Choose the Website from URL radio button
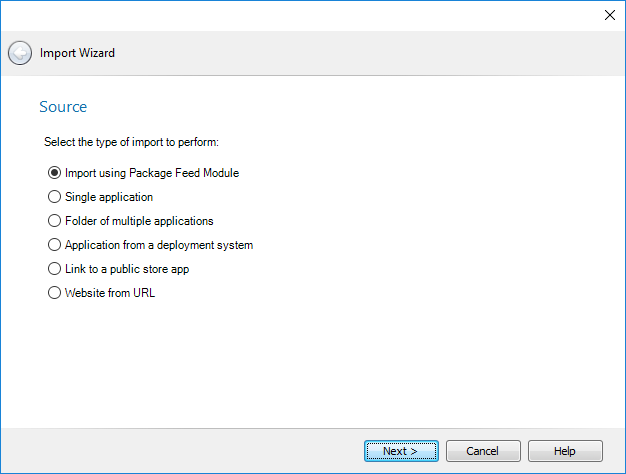 [55, 293]
